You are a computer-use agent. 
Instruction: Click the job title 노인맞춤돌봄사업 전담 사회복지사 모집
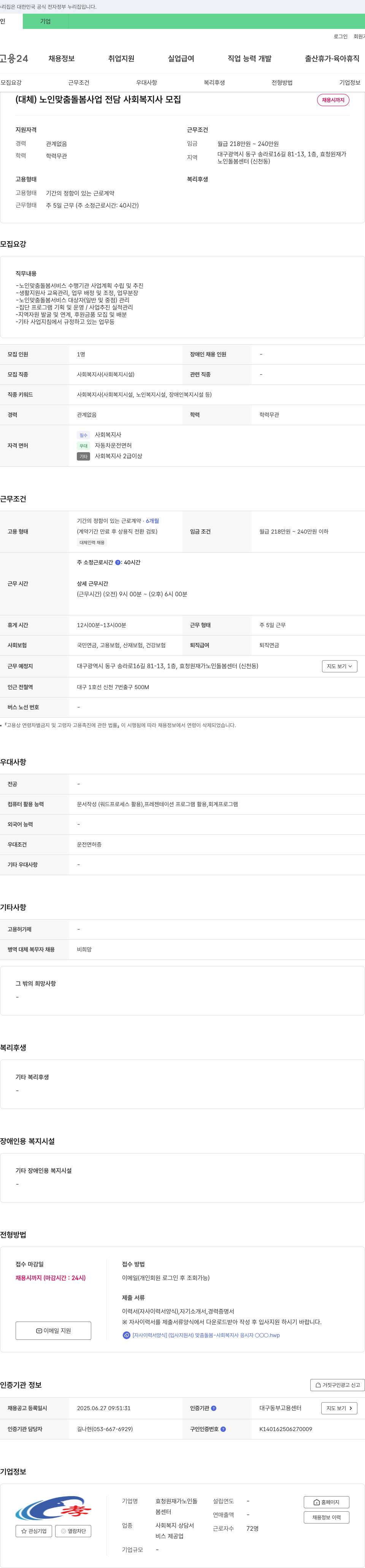pyautogui.click(x=98, y=99)
